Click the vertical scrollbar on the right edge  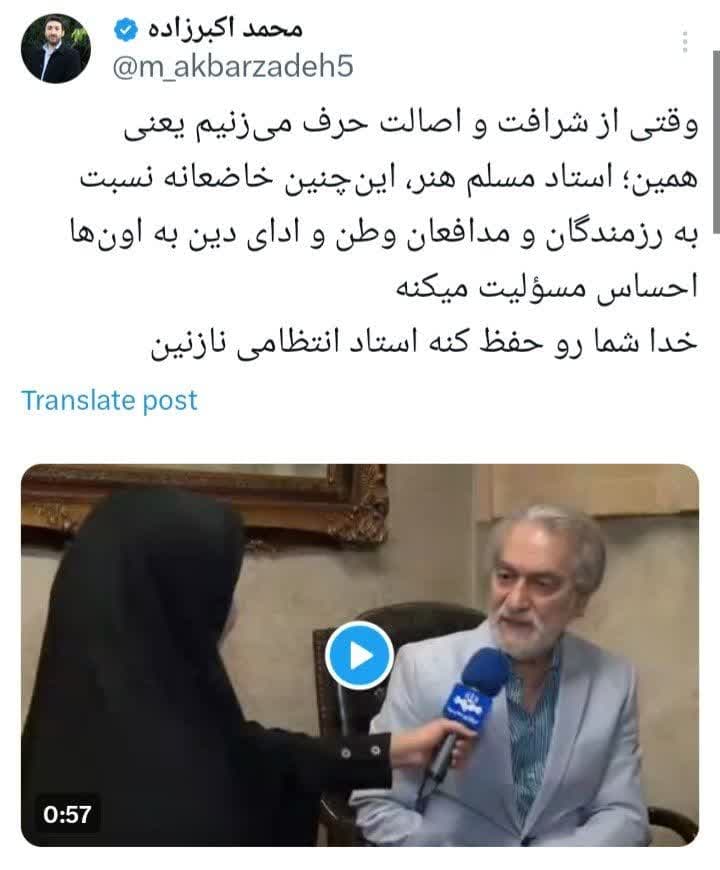pos(716,141)
